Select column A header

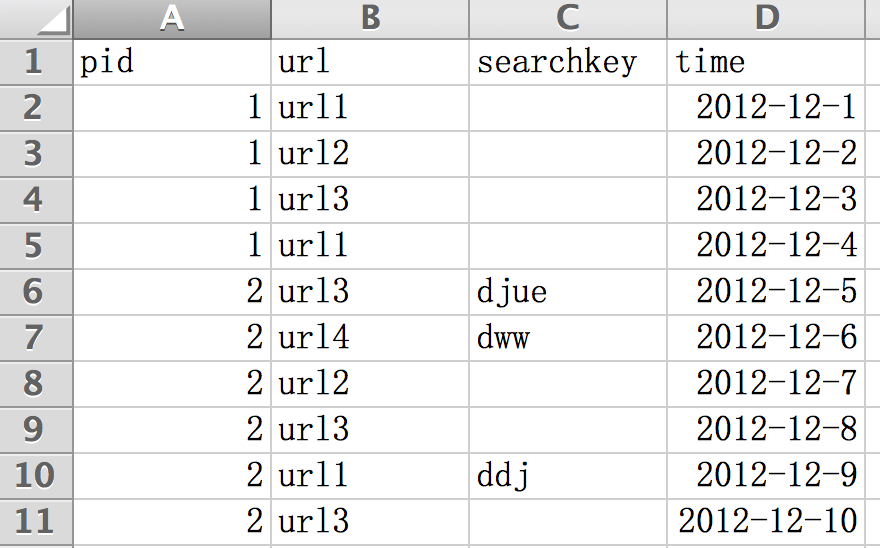click(172, 19)
